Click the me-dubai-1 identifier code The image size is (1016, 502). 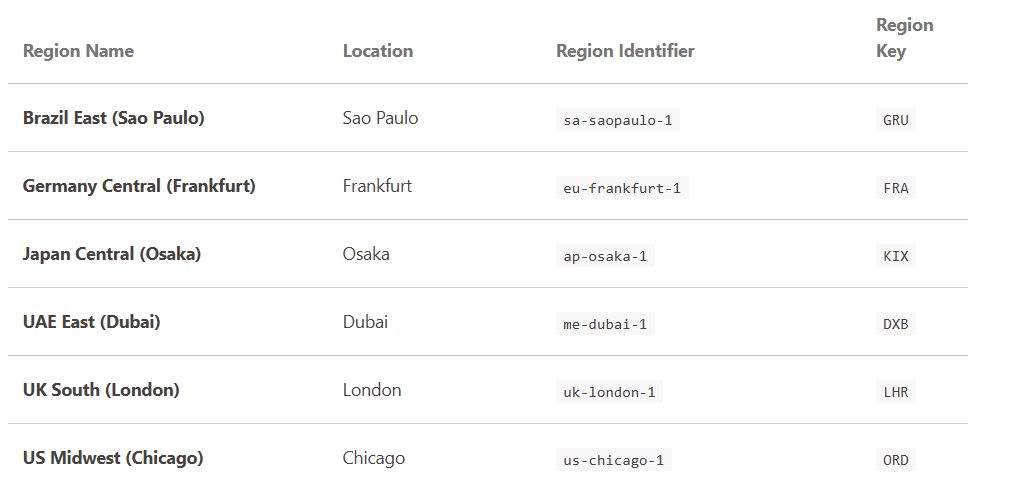(x=605, y=324)
